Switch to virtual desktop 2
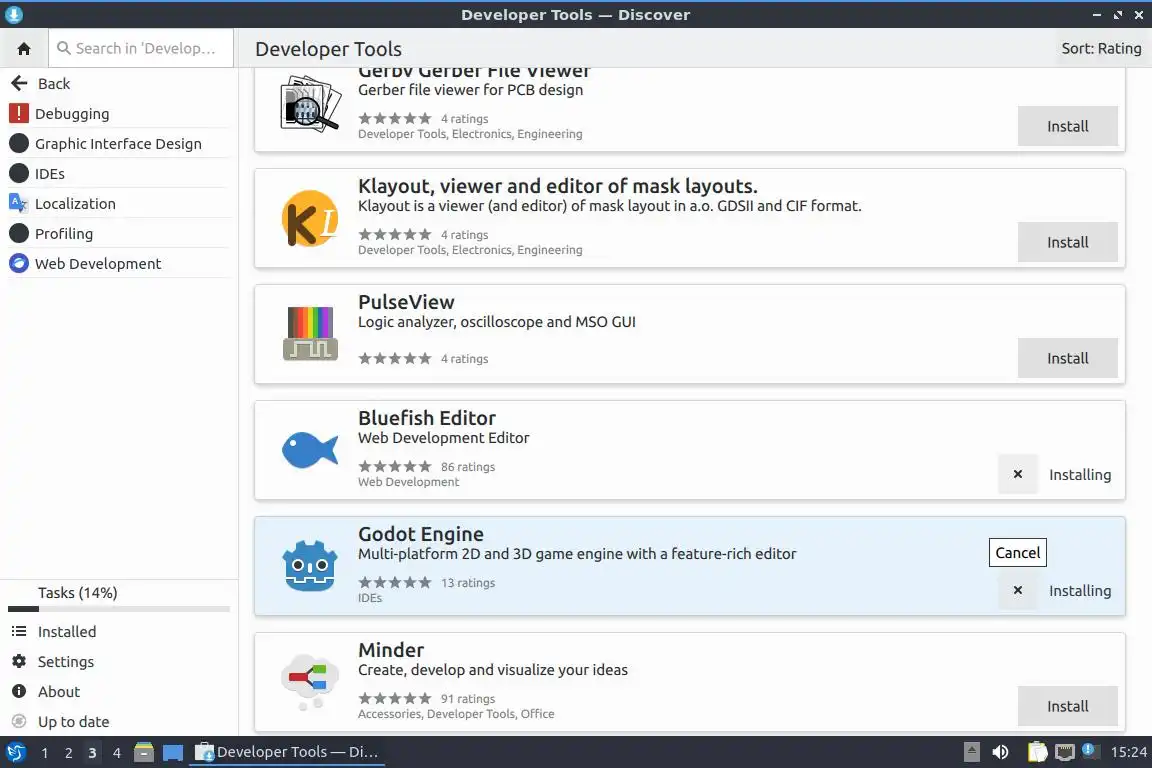1152x768 pixels. click(68, 753)
